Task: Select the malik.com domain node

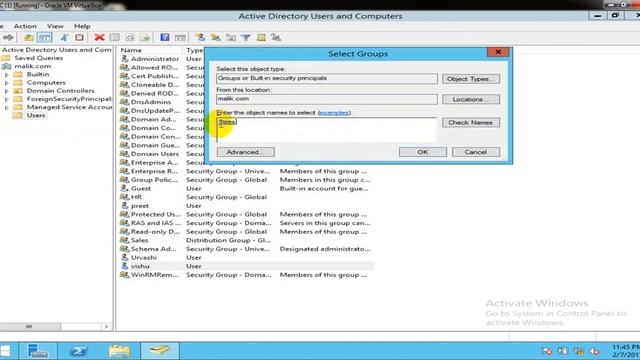Action: pos(33,66)
